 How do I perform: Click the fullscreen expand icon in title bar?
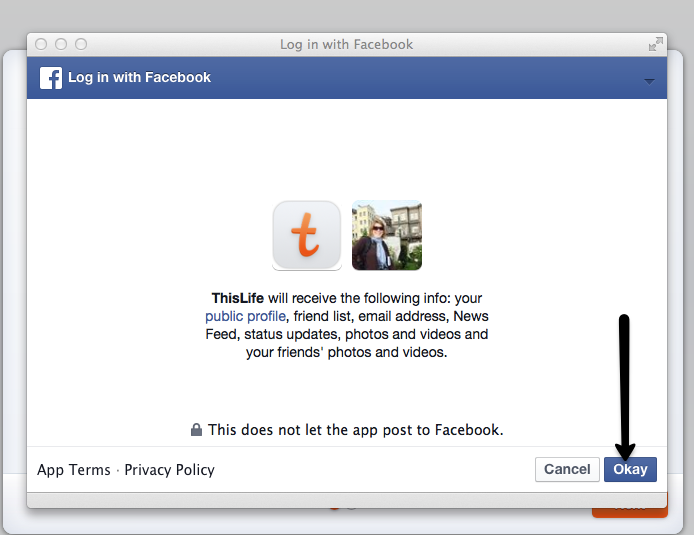[655, 44]
